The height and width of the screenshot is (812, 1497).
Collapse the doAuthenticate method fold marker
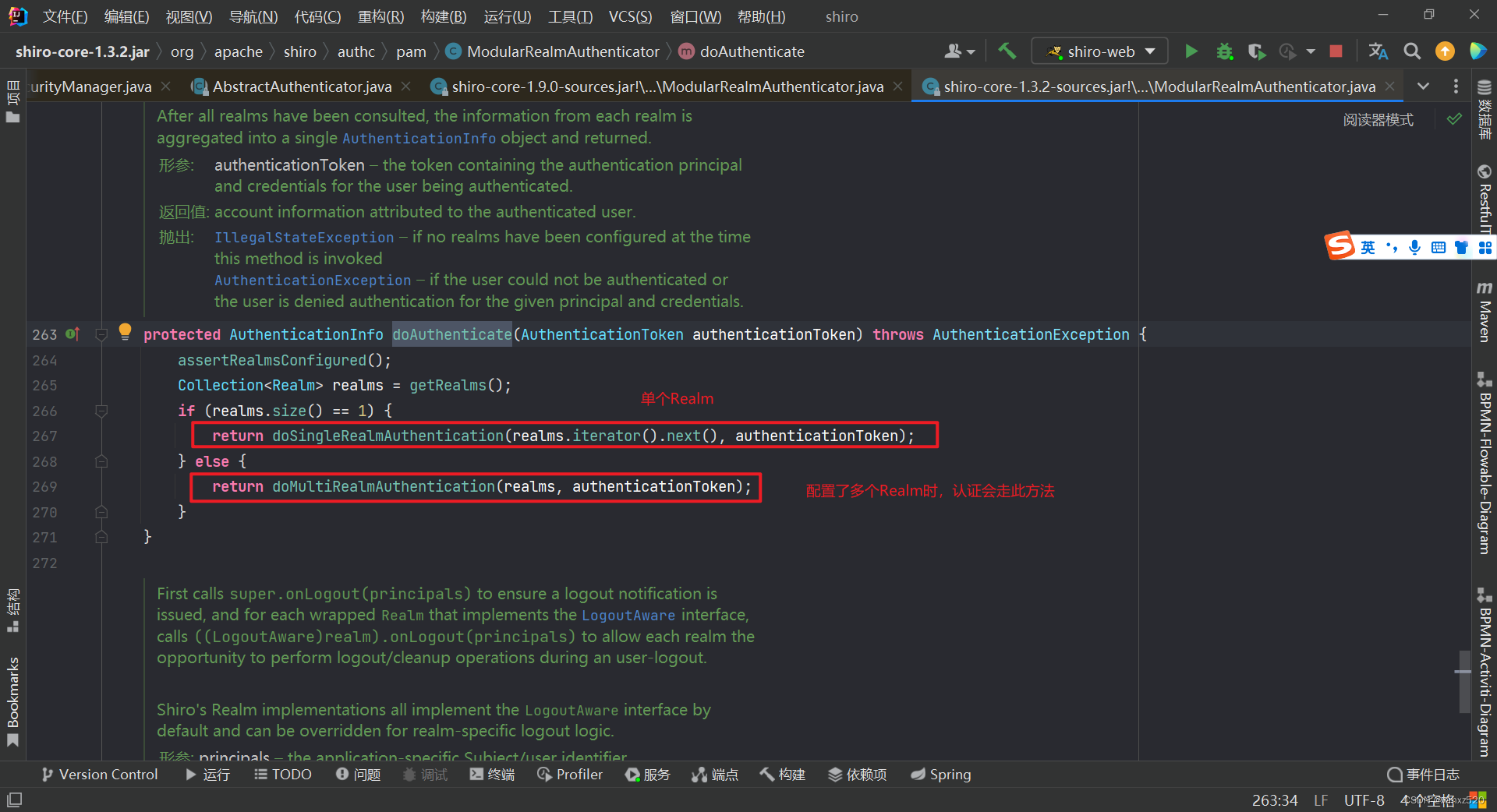pos(101,334)
